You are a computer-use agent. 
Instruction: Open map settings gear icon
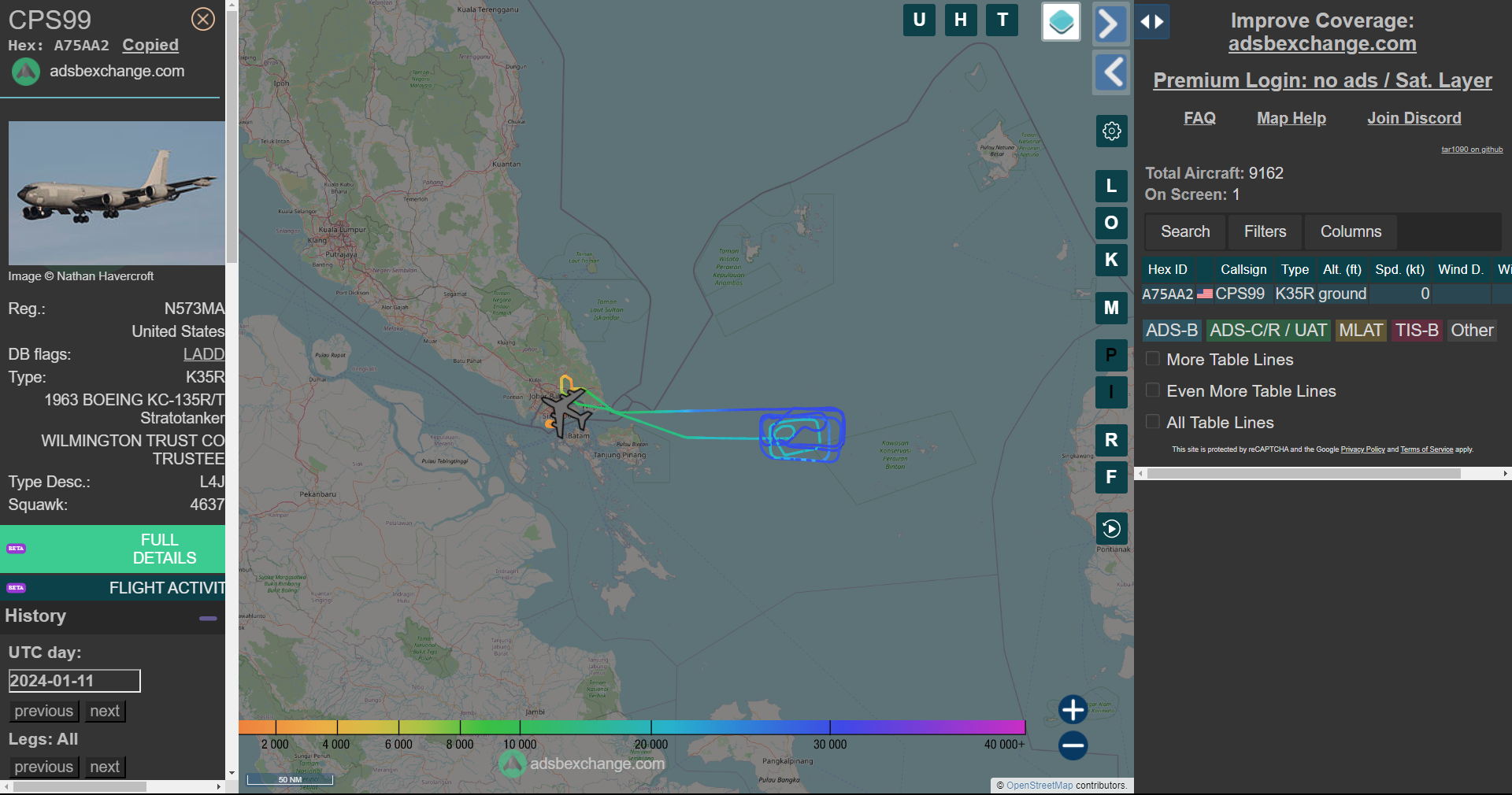[1112, 131]
